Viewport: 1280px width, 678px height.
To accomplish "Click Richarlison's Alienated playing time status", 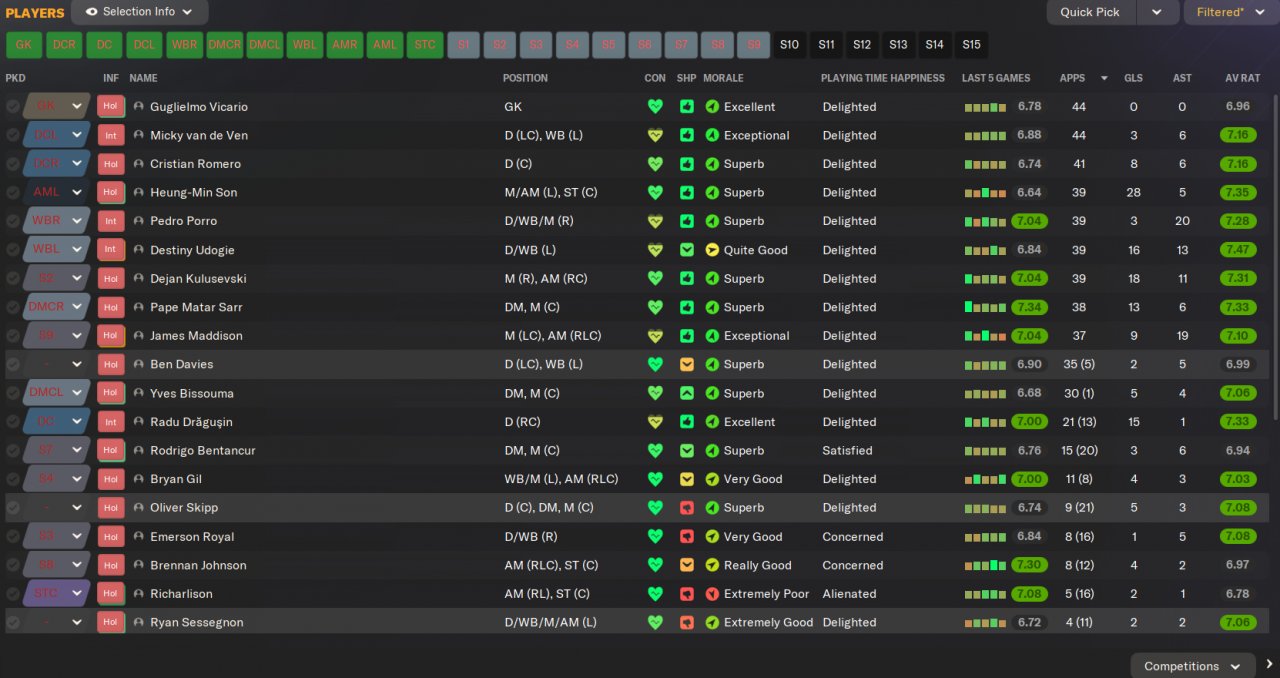I will pos(849,593).
